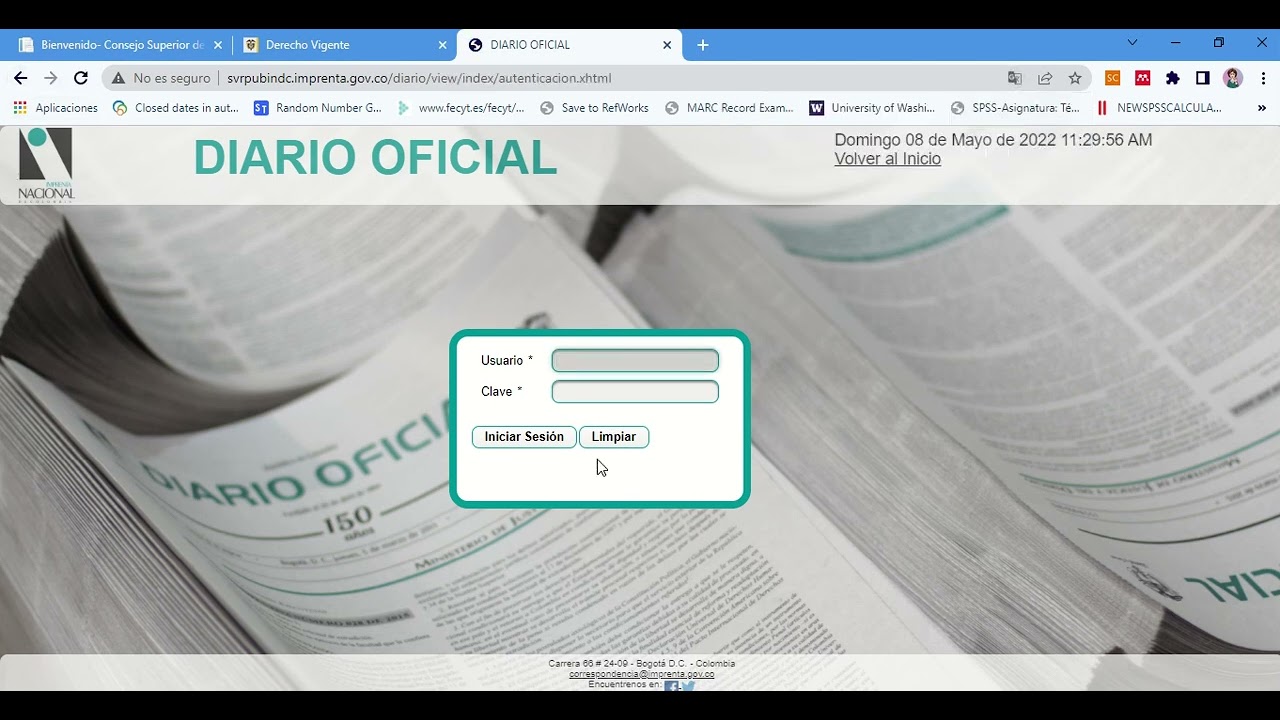1280x720 pixels.
Task: Focus the Usuario input field
Action: pos(635,361)
